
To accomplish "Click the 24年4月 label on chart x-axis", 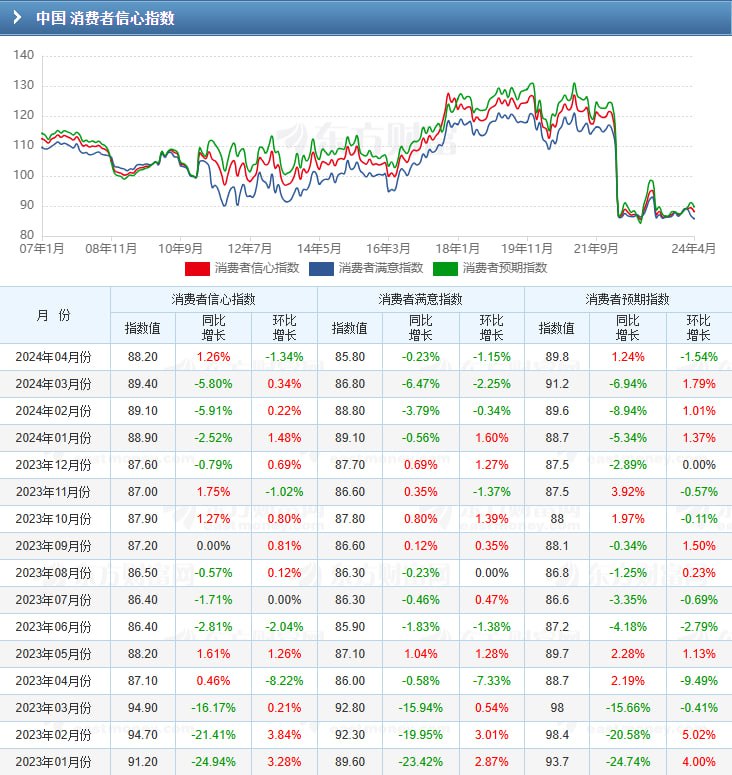I will tap(691, 248).
